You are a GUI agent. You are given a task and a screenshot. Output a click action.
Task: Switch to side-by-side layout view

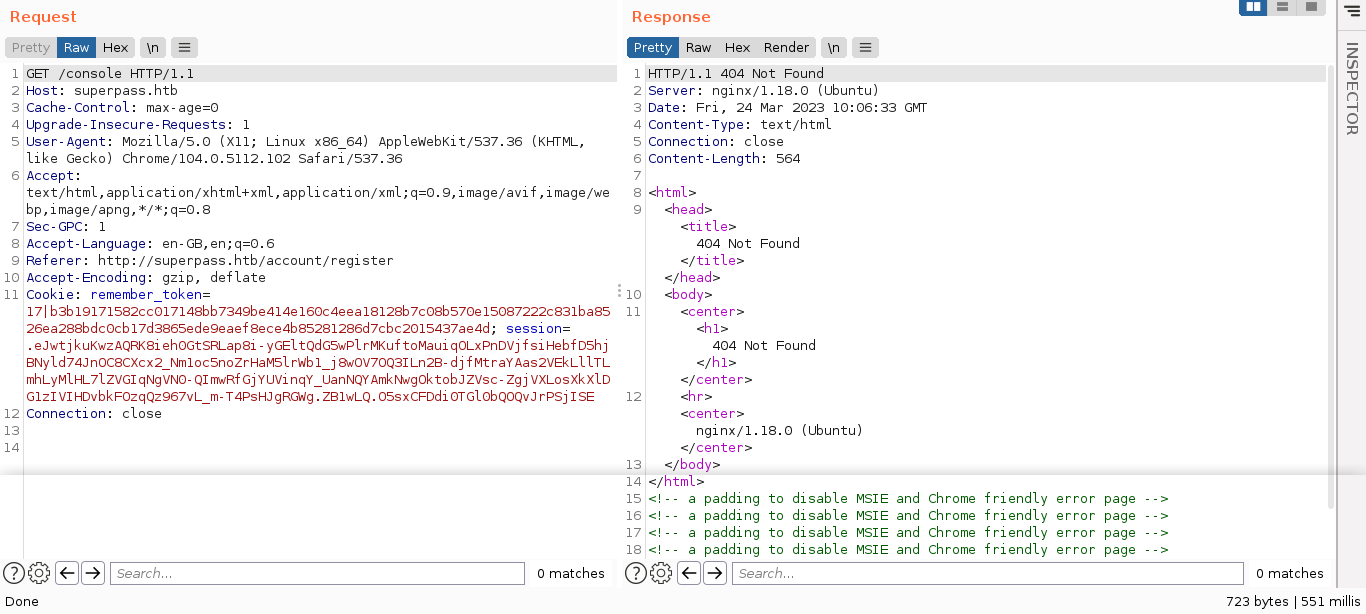[x=1254, y=7]
